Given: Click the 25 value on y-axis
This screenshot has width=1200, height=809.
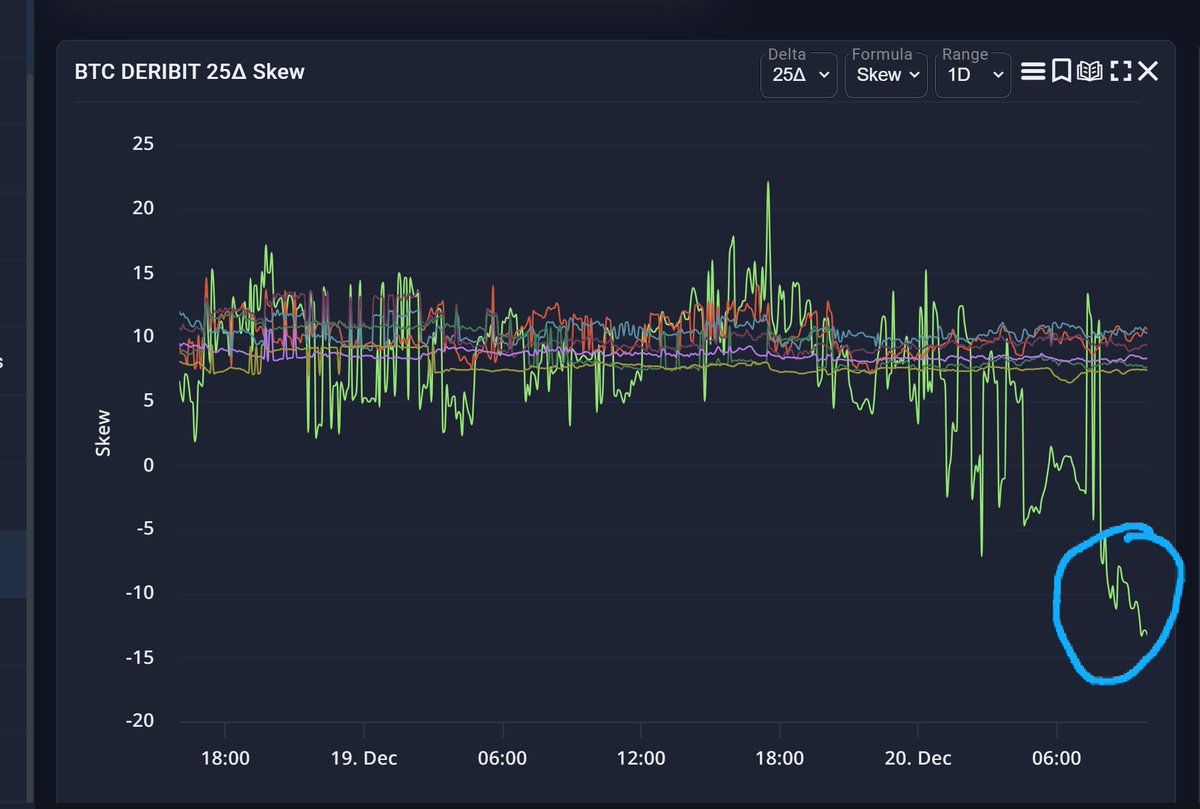Looking at the screenshot, I should (x=142, y=144).
